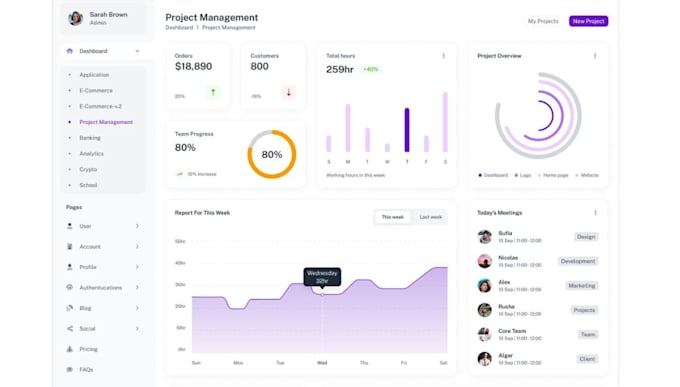Viewport: 680px width, 387px height.
Task: Click the Blog icon in sidebar
Action: 69,308
